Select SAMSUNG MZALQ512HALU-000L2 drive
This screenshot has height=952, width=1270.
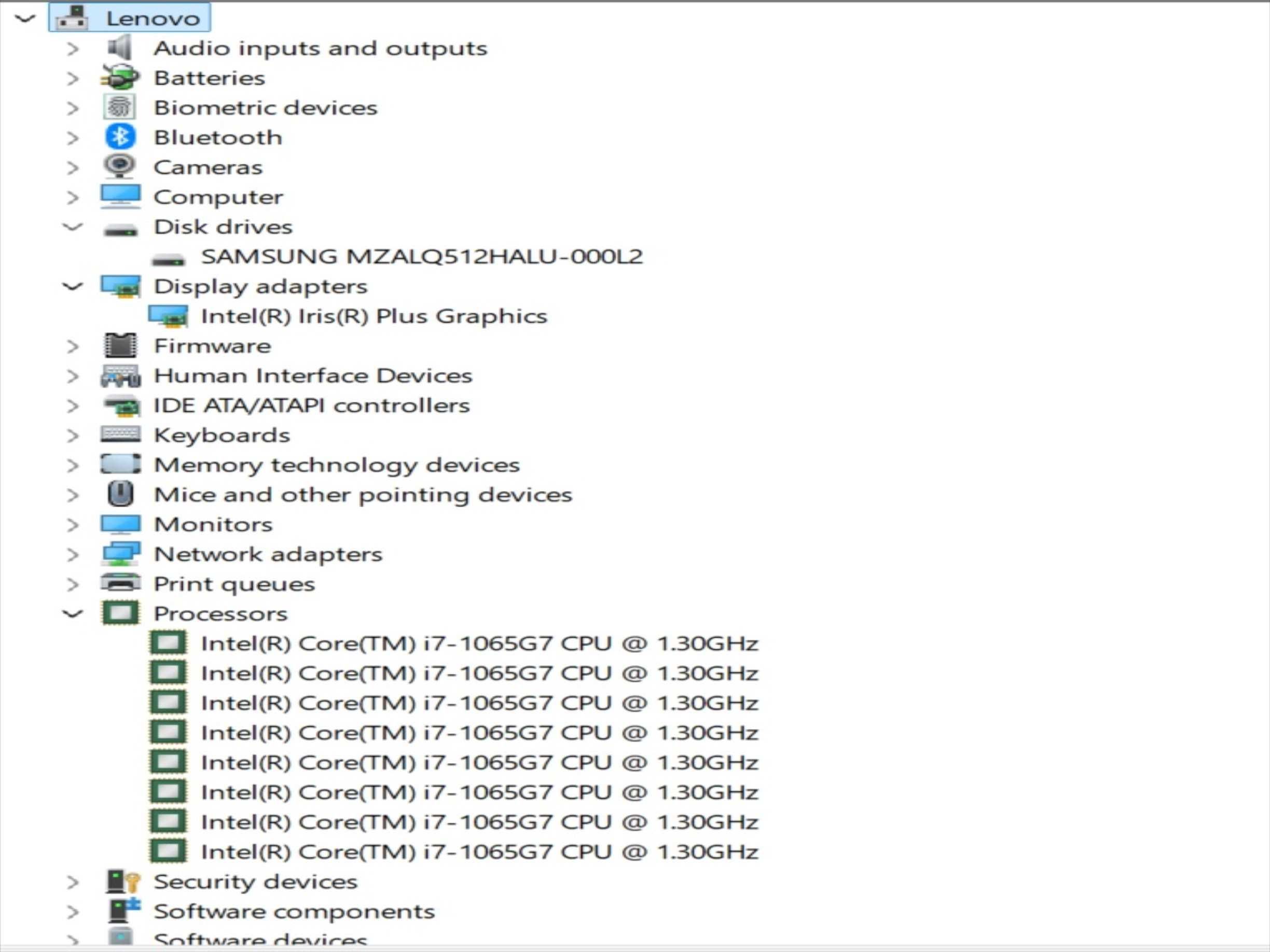pos(422,257)
